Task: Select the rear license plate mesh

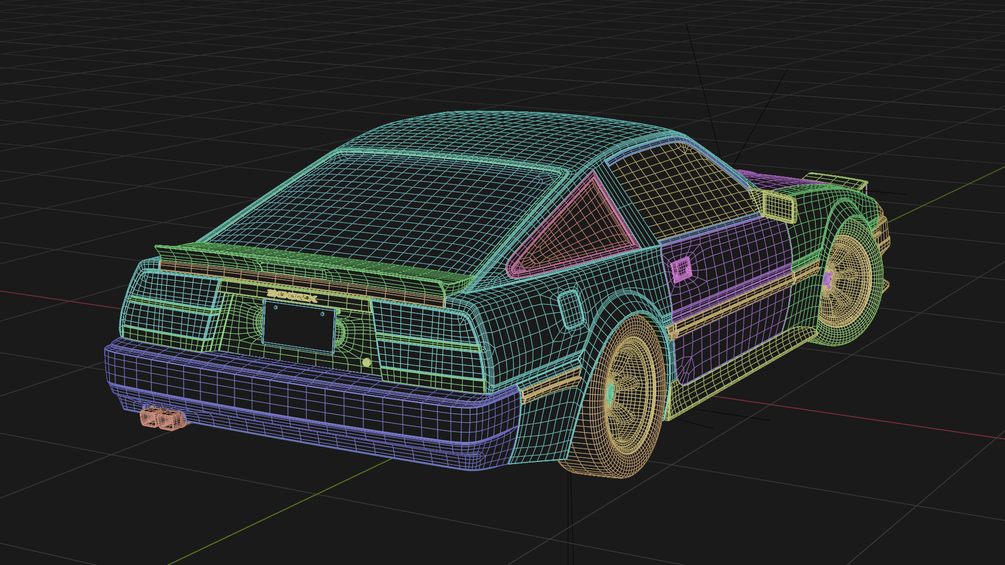Action: 299,326
